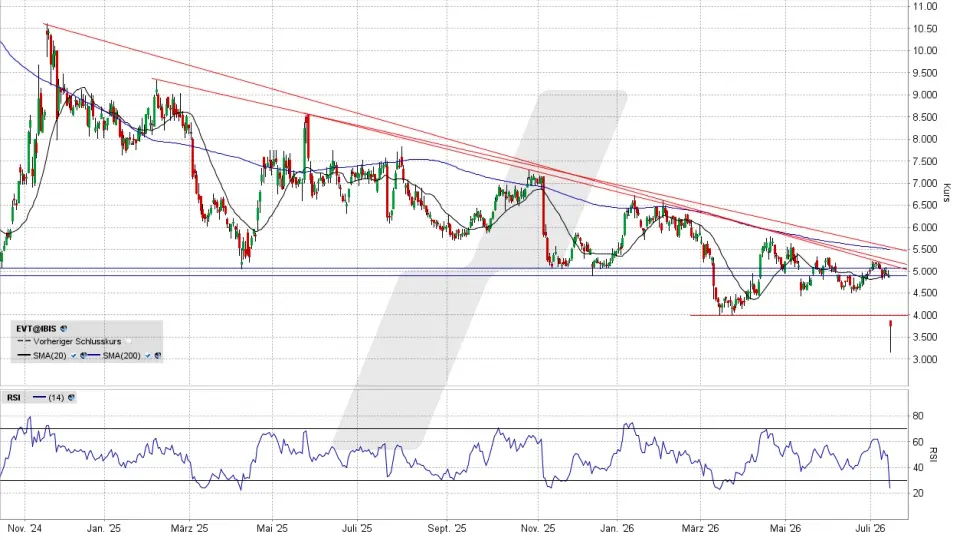Click the latest red candle below 4.000

(x=890, y=336)
